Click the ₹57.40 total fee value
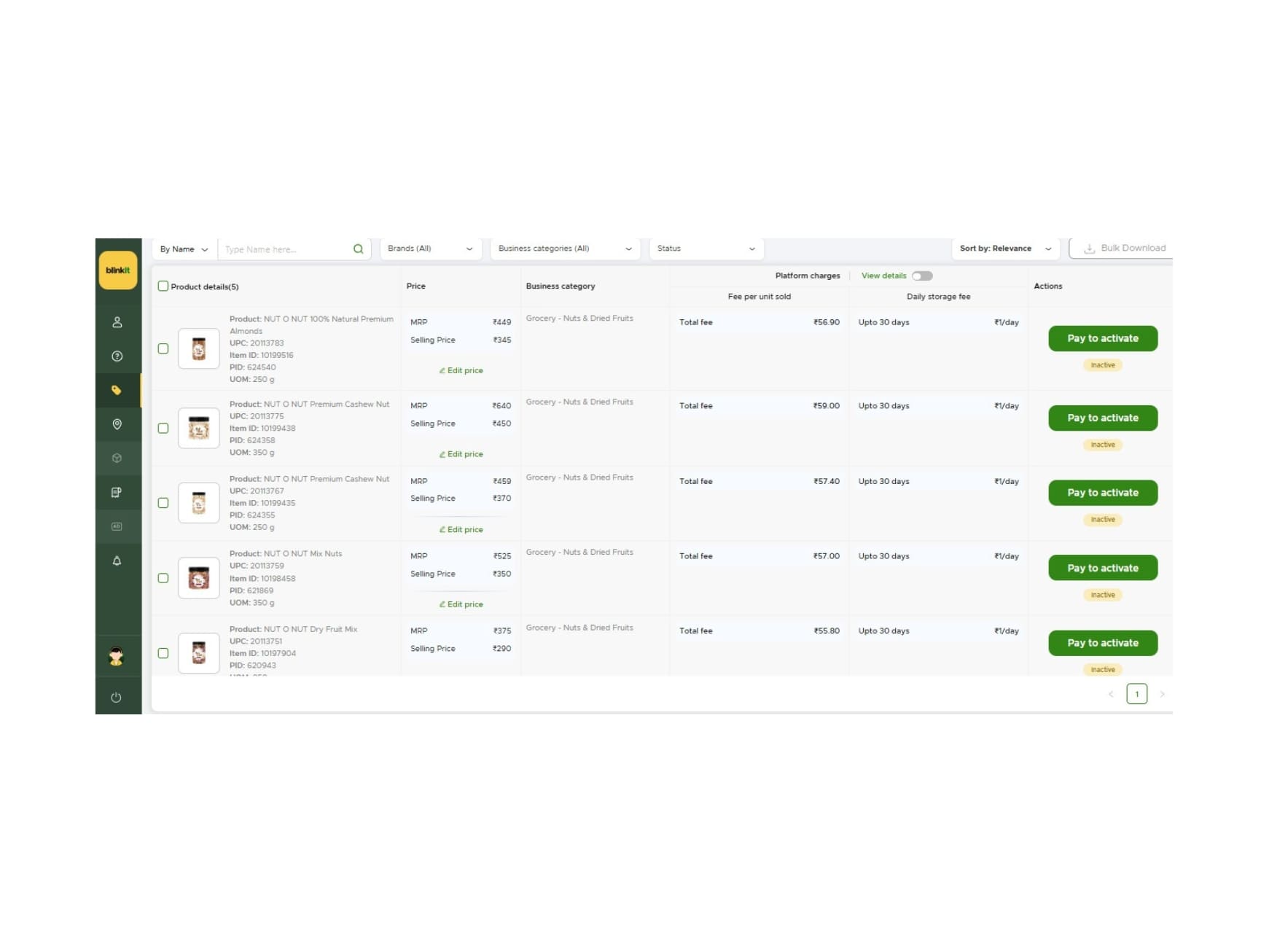 (x=827, y=481)
